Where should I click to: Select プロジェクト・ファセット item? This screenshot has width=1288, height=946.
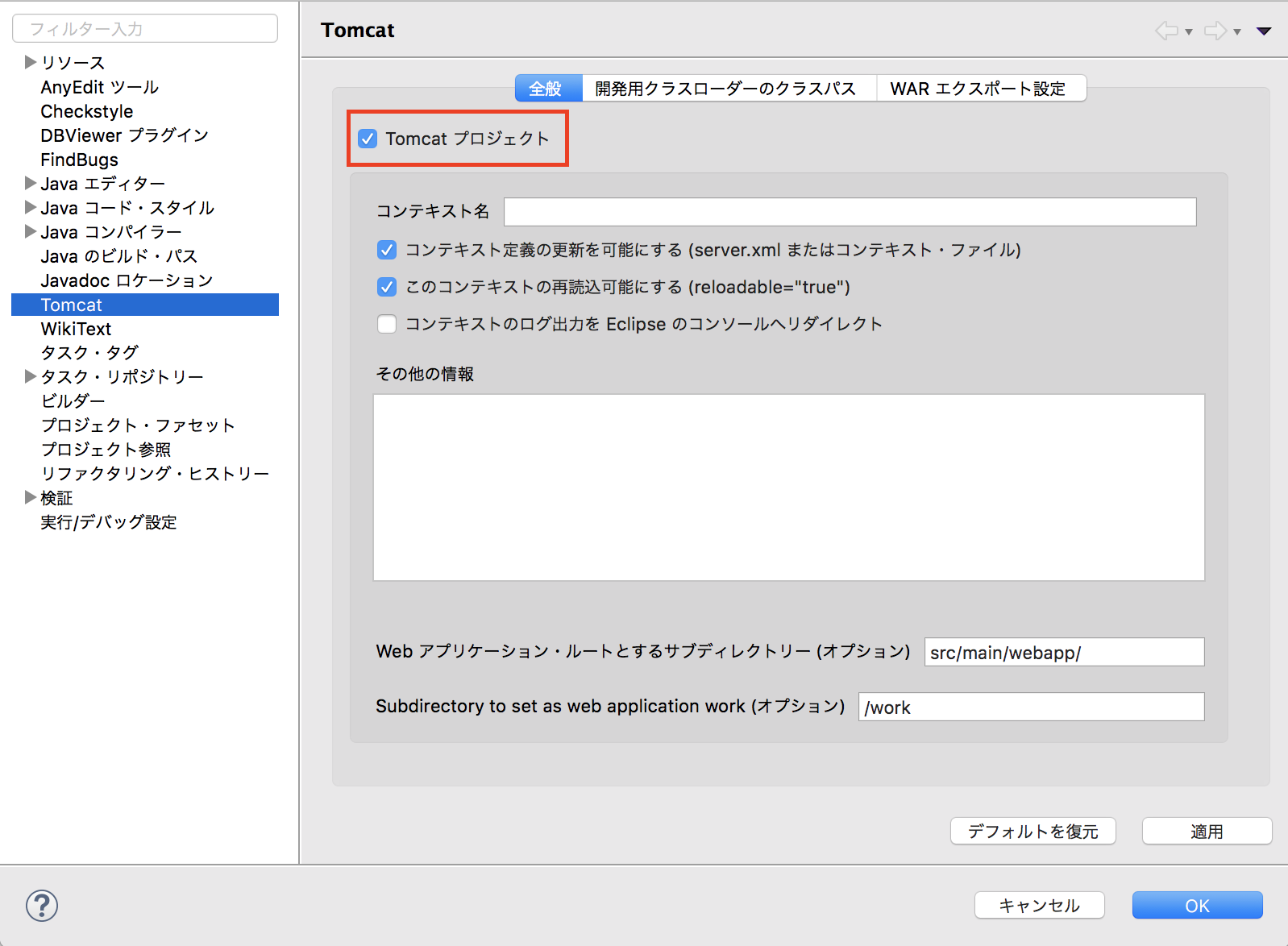pos(137,425)
